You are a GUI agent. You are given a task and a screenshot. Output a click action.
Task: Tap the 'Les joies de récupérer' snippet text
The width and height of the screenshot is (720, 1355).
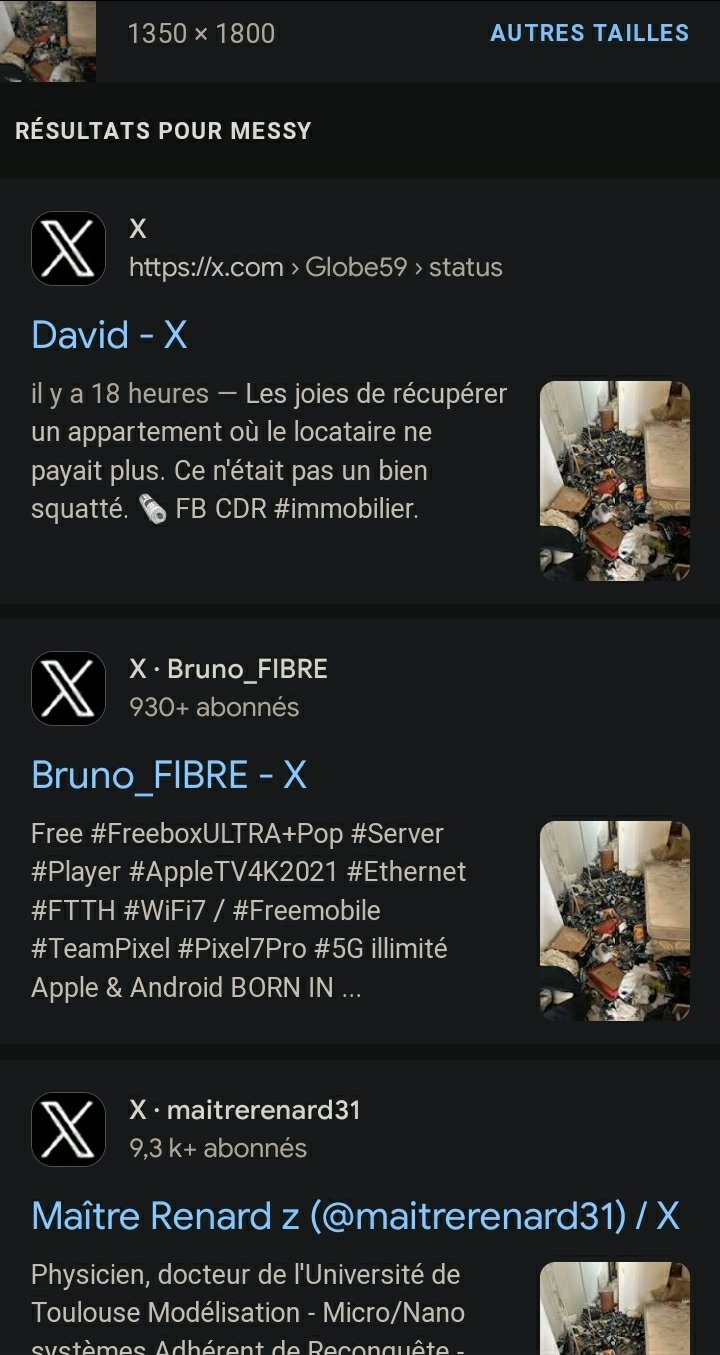[x=376, y=394]
